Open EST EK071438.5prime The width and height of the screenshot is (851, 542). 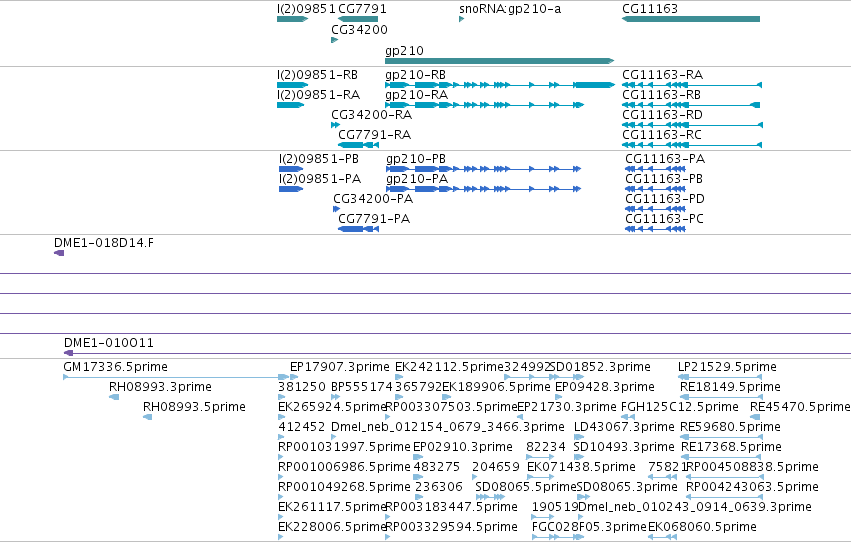tap(581, 468)
